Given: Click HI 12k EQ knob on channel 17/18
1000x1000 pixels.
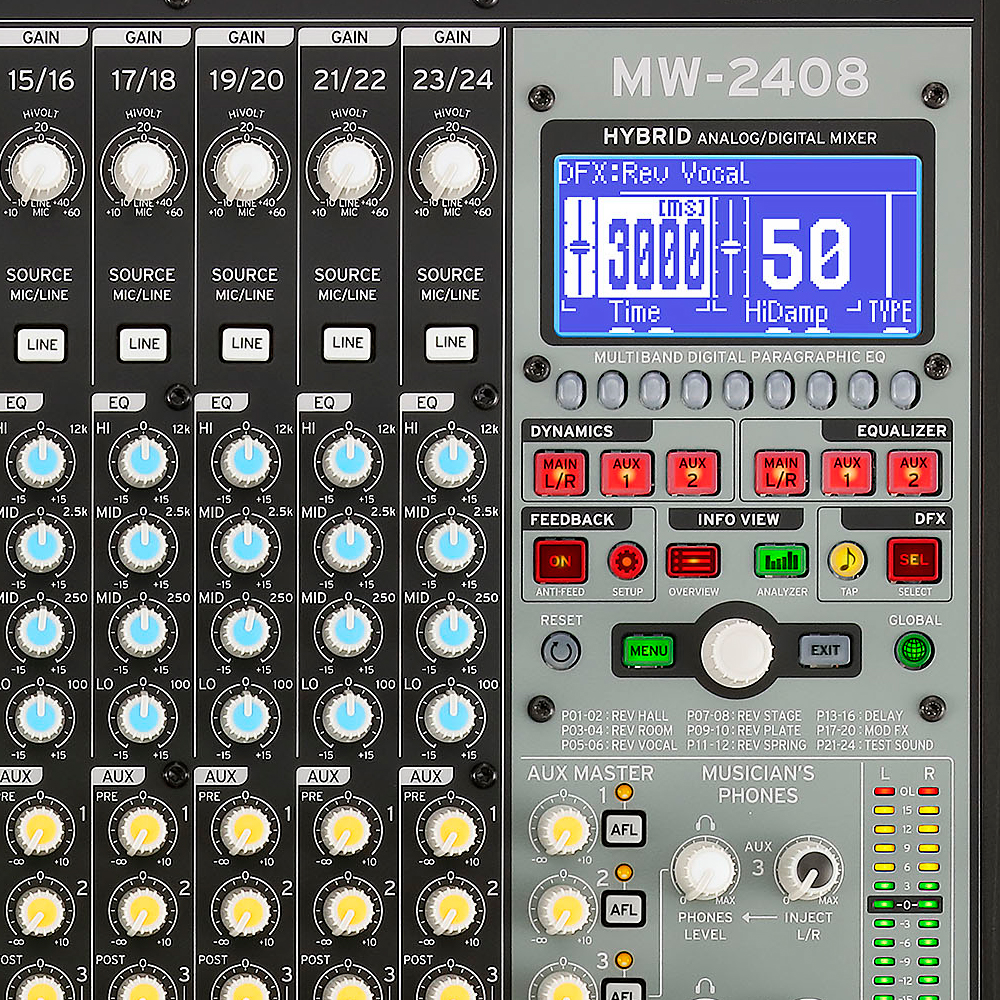Looking at the screenshot, I should click(143, 460).
